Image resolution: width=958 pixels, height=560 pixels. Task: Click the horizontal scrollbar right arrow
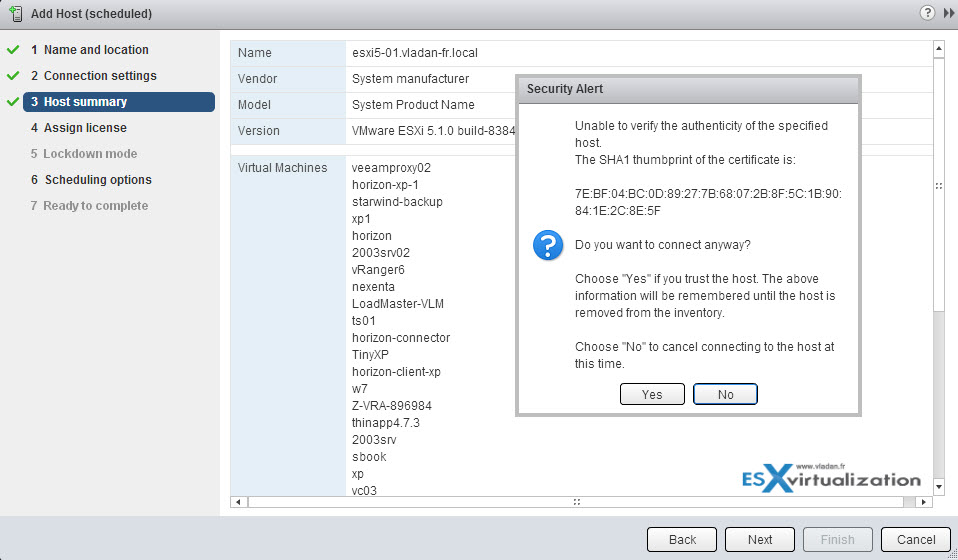pyautogui.click(x=924, y=502)
